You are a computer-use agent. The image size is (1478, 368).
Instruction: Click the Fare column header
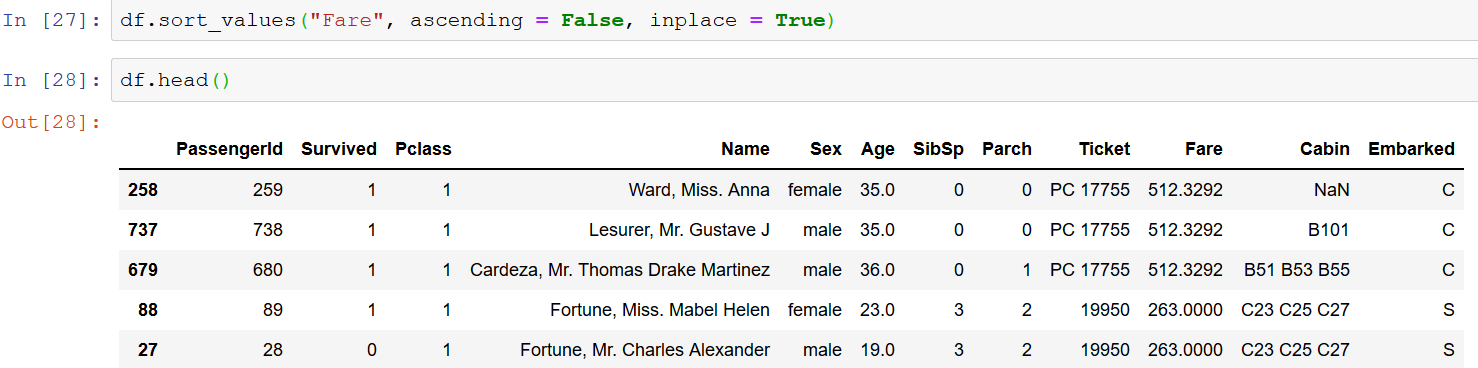[x=1204, y=149]
